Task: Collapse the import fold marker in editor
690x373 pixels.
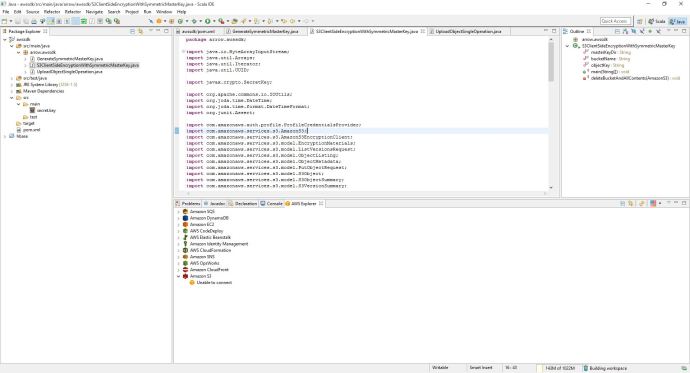Action: 184,52
